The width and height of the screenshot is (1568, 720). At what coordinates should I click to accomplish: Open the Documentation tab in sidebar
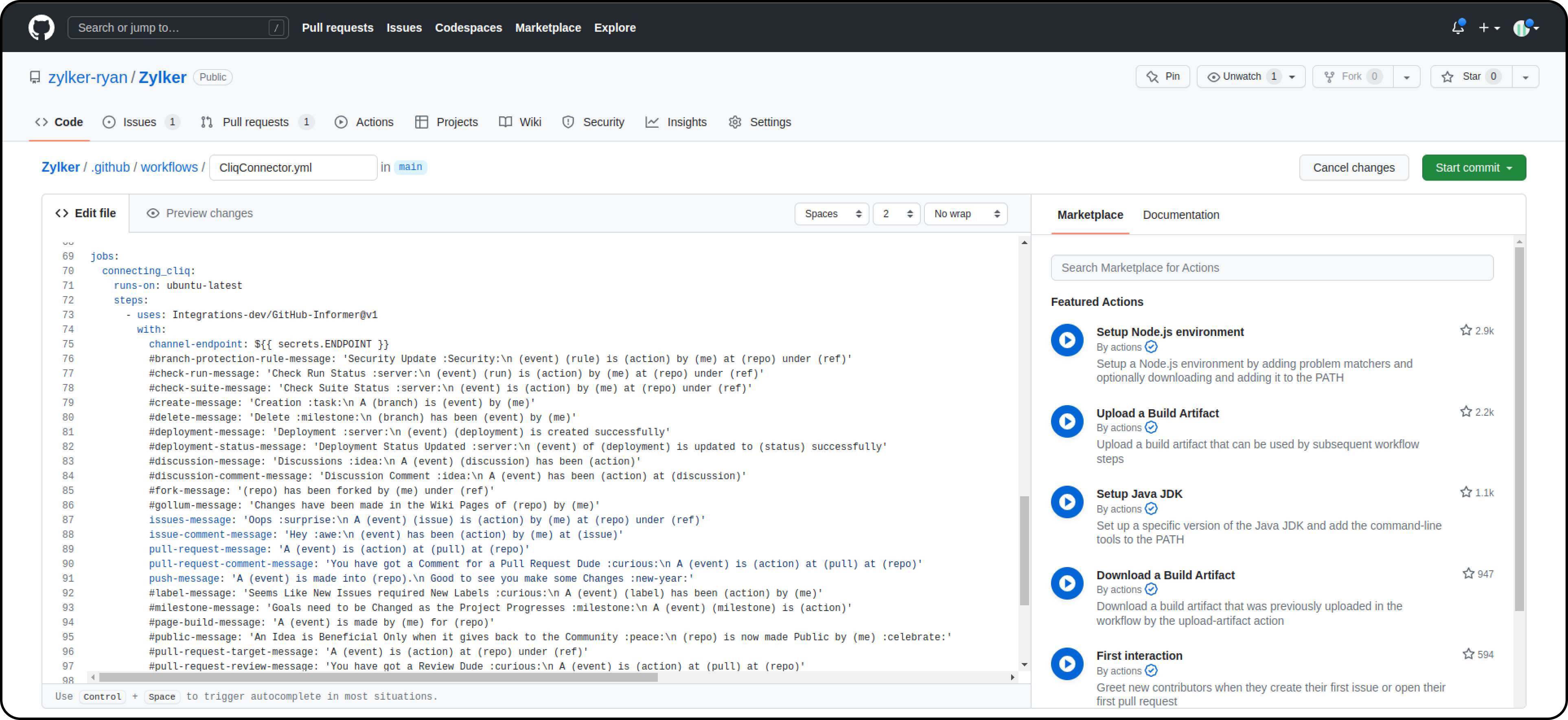click(1180, 215)
